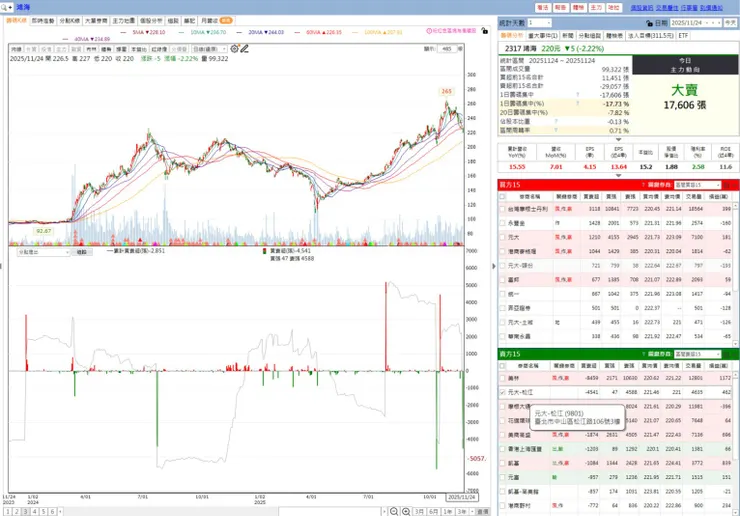Screen dimensions: 740x516
Task: Tick the 香港上海匯豐 seller checkbox
Action: pyautogui.click(x=503, y=449)
